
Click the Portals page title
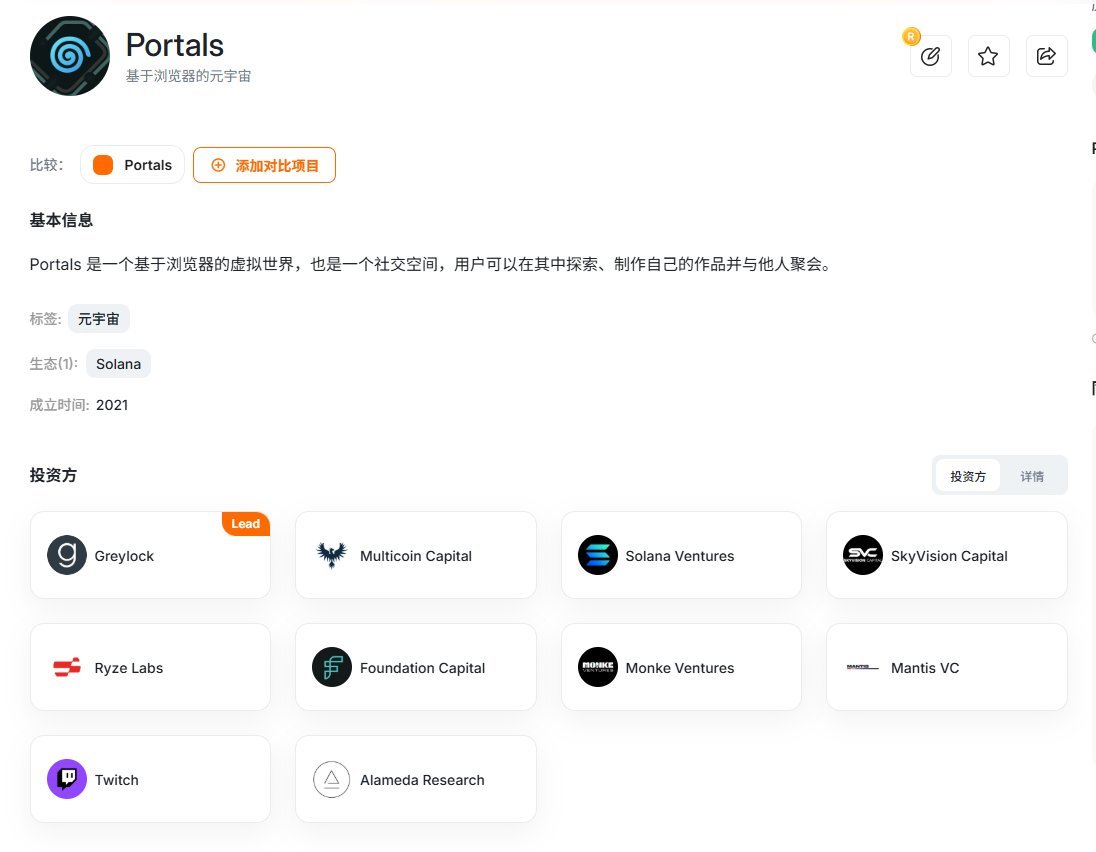click(175, 45)
